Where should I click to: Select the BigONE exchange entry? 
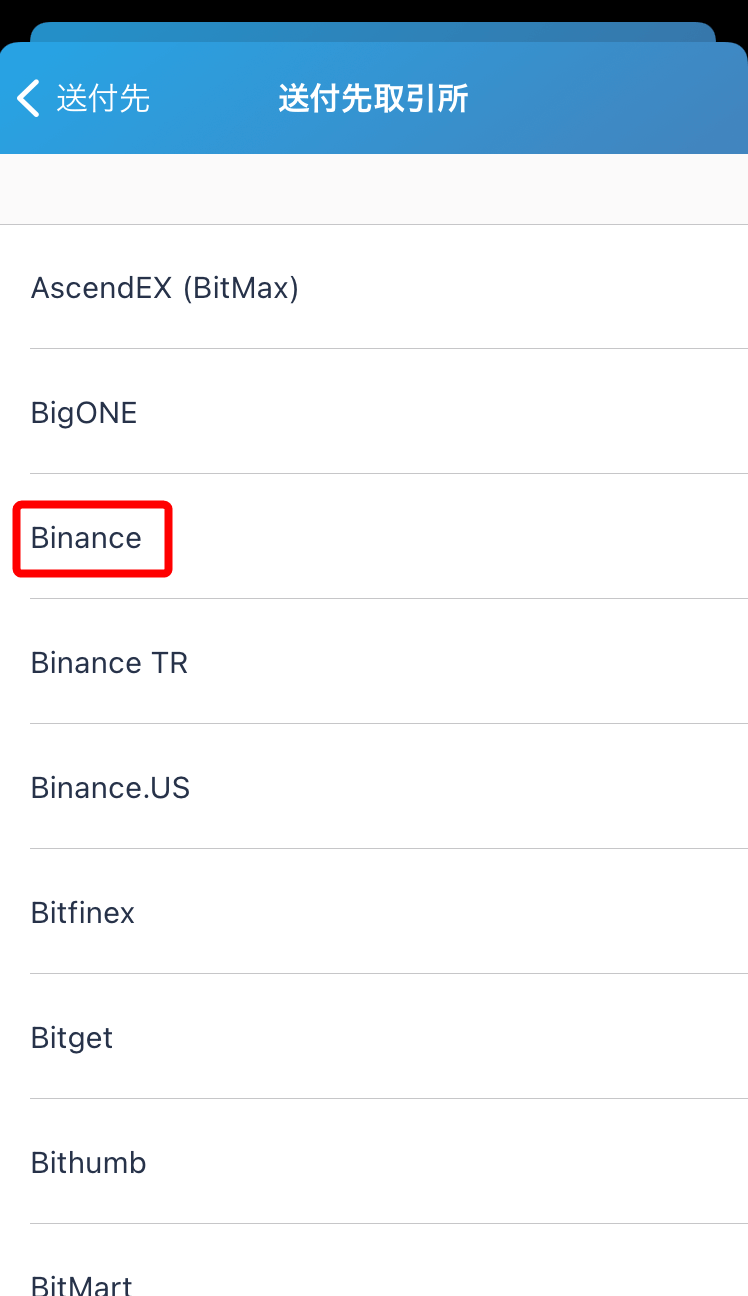click(84, 413)
